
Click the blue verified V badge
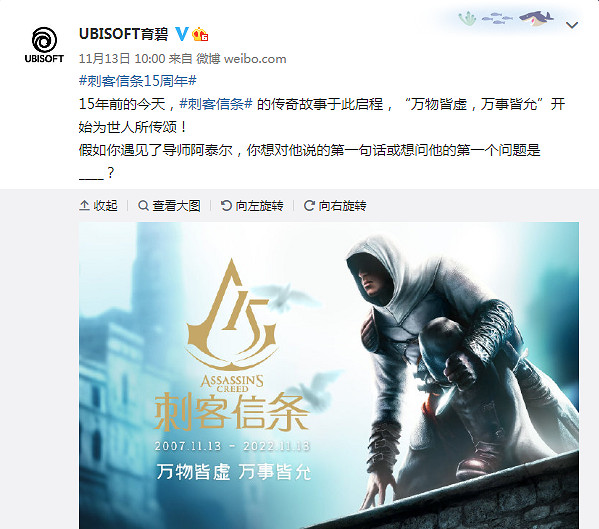coord(182,34)
